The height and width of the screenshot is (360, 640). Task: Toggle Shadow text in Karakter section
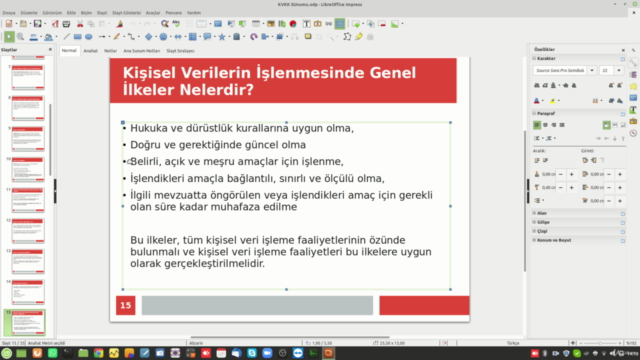click(x=574, y=85)
